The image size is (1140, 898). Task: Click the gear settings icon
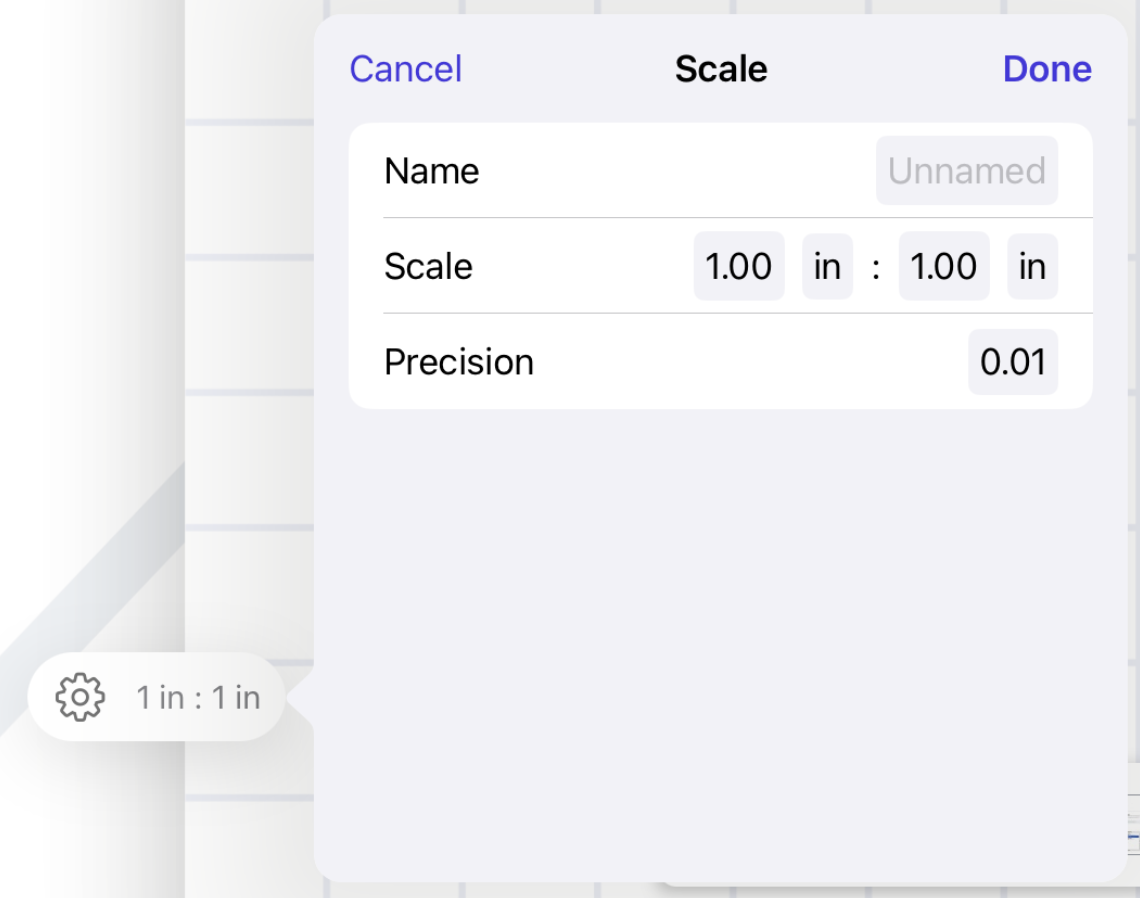pyautogui.click(x=80, y=697)
